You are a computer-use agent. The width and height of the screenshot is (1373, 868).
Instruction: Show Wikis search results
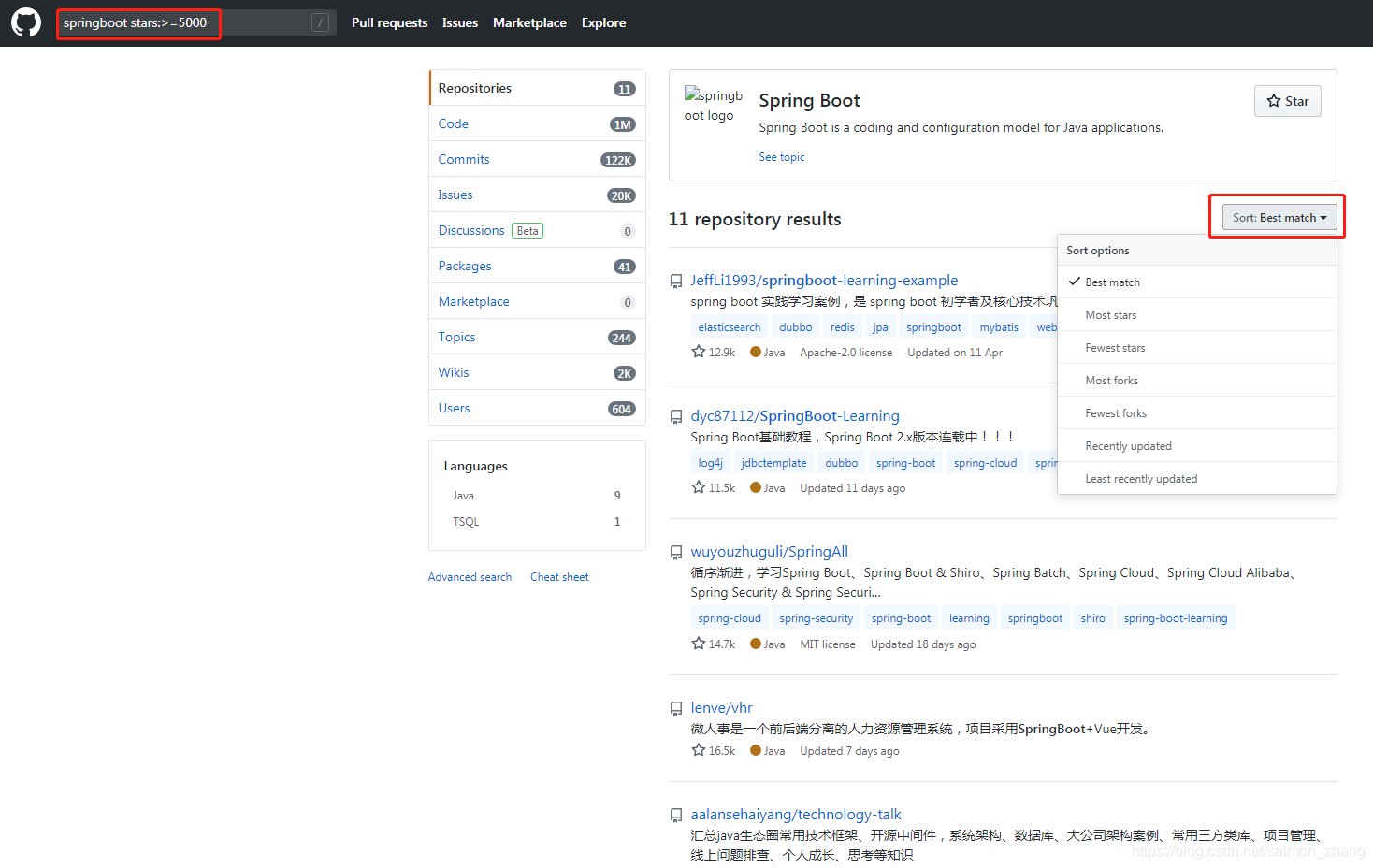(537, 372)
